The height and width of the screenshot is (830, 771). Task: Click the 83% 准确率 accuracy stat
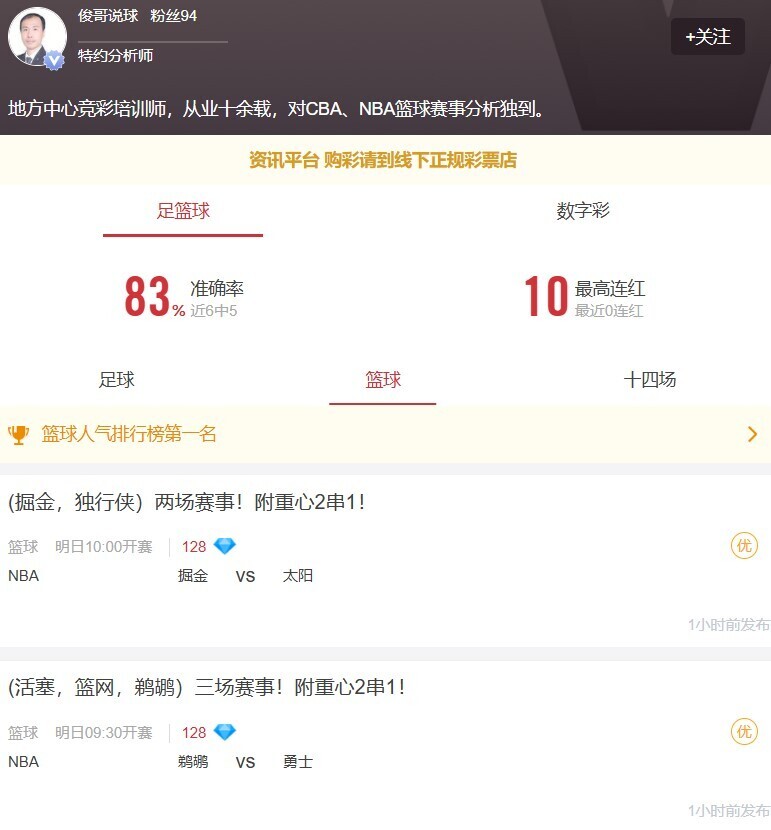pyautogui.click(x=184, y=296)
